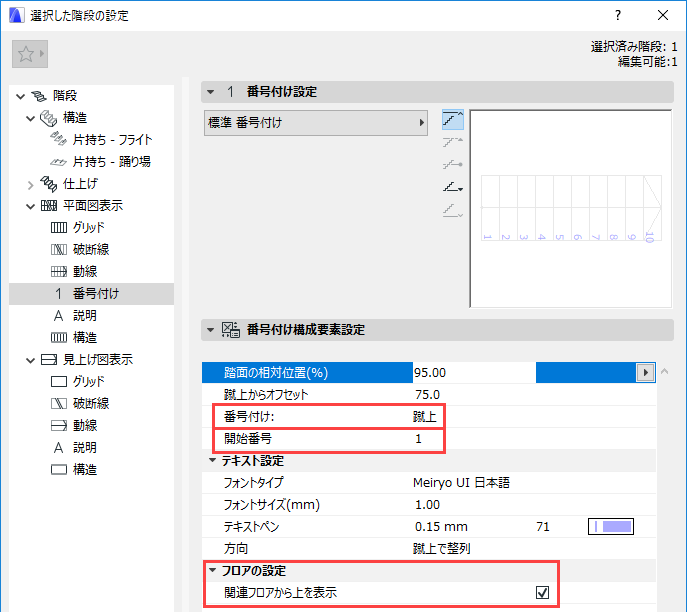Screen dimensions: 687x612
Task: Click the グリッド icon under 見上げ図表示
Action: pos(59,382)
